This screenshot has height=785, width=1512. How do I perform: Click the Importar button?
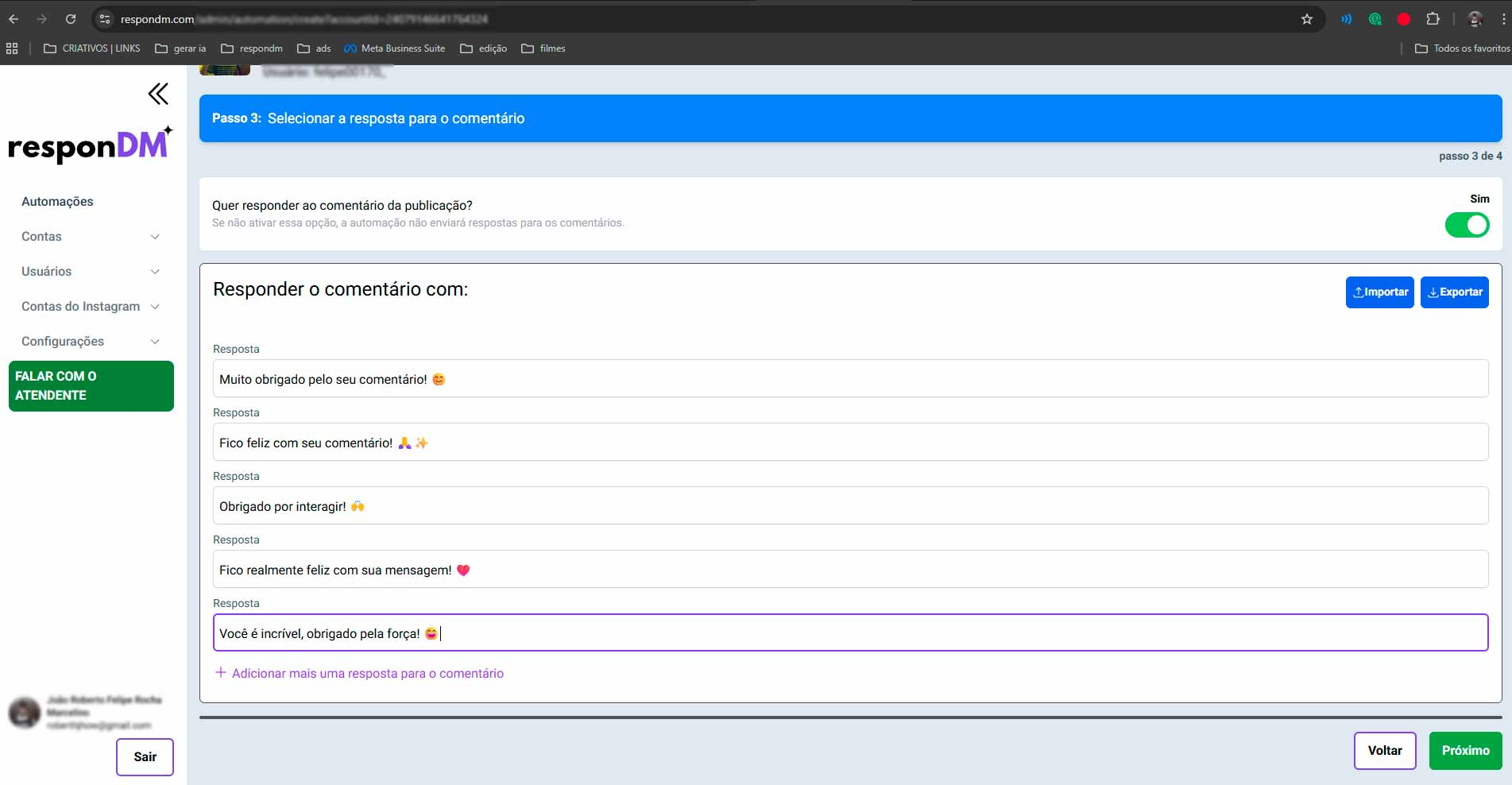point(1379,292)
